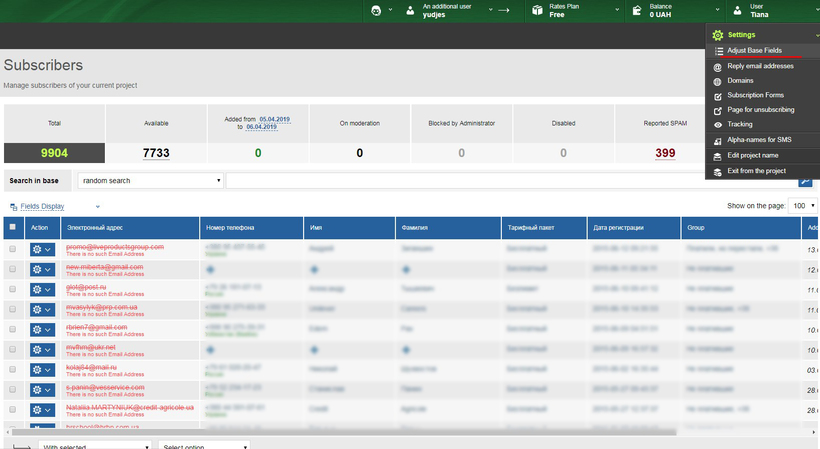Open action gear menu for glot@post.ru
Image resolution: width=820 pixels, height=449 pixels.
[x=42, y=290]
